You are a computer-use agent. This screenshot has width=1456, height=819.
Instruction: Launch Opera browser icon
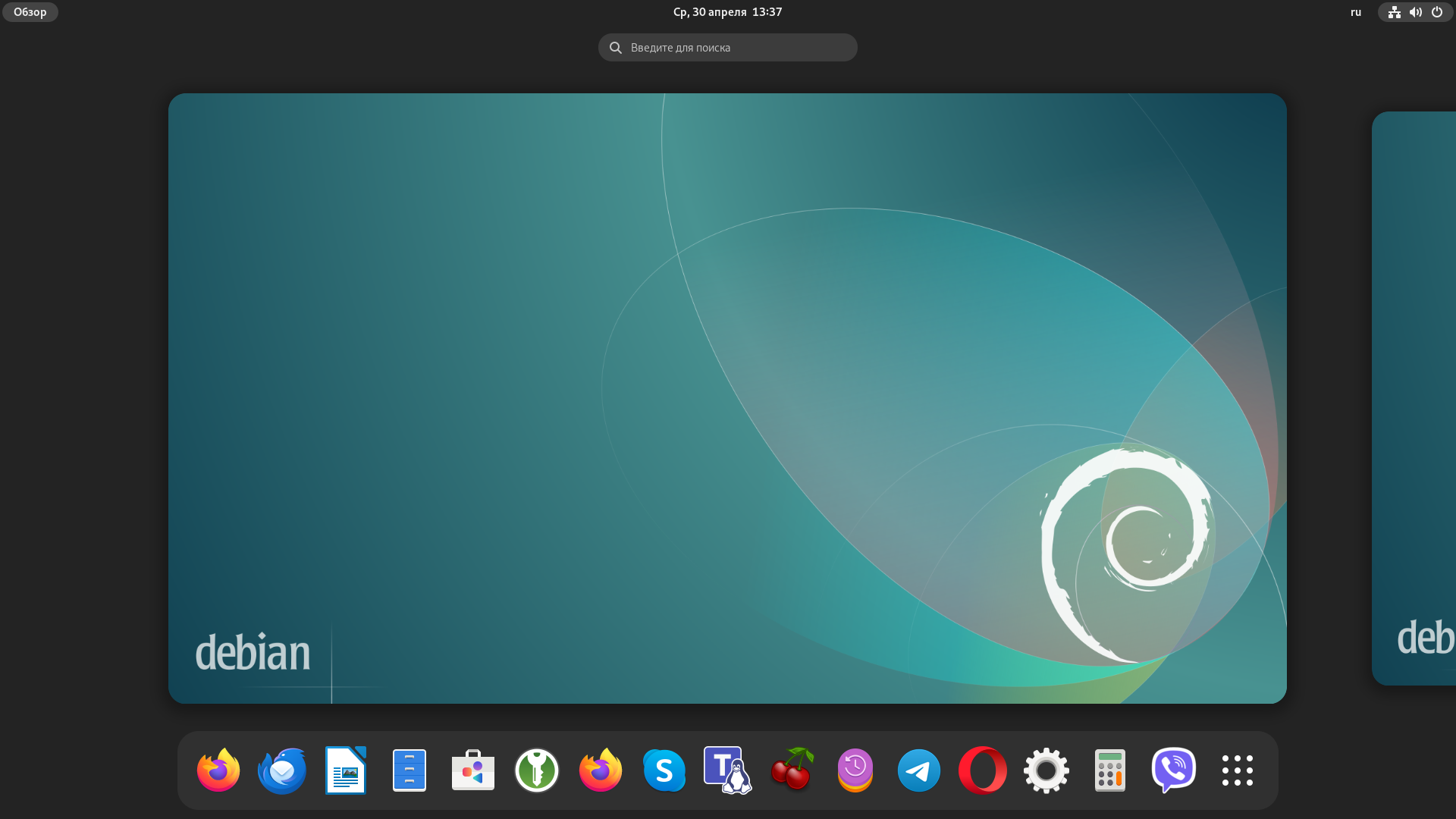coord(983,770)
